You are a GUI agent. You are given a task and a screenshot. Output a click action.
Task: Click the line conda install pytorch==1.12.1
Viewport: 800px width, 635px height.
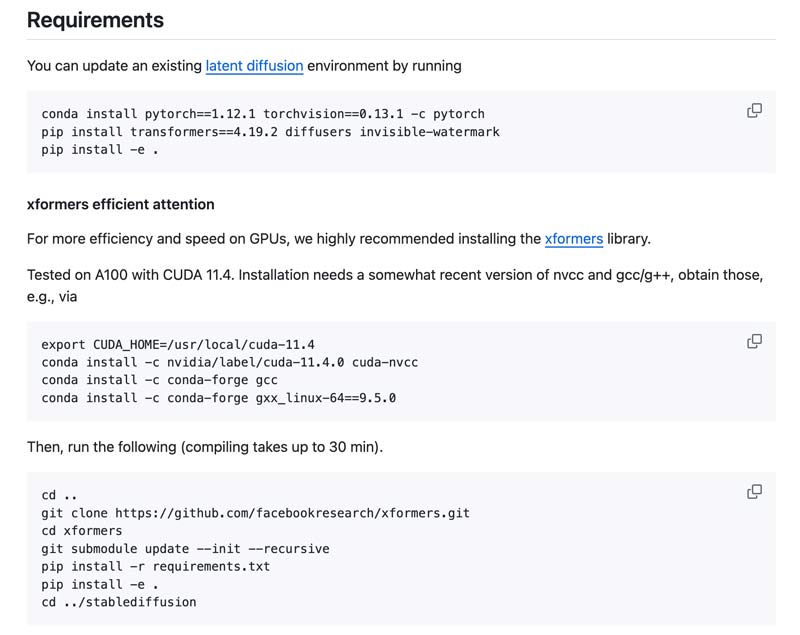[263, 114]
